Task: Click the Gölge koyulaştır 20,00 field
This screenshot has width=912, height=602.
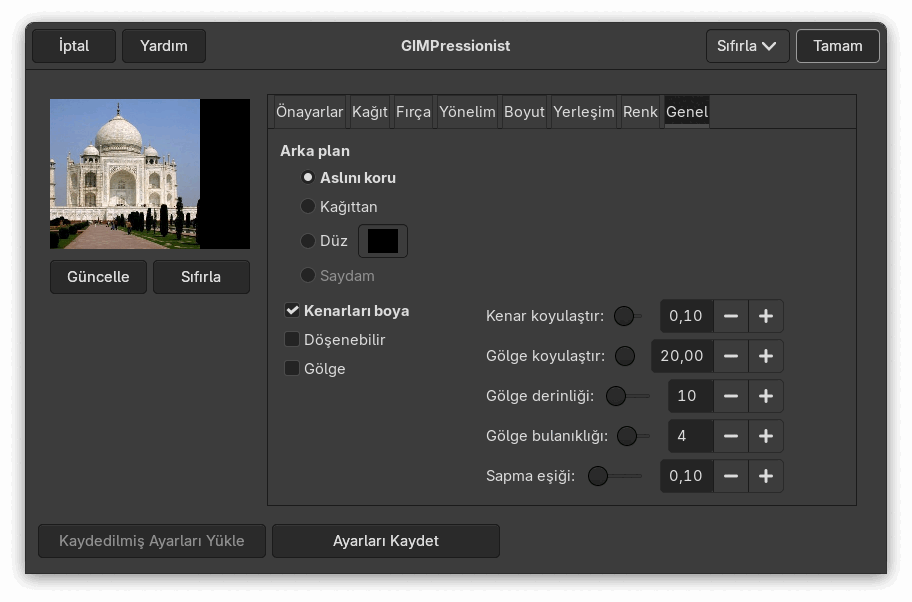Action: (682, 356)
